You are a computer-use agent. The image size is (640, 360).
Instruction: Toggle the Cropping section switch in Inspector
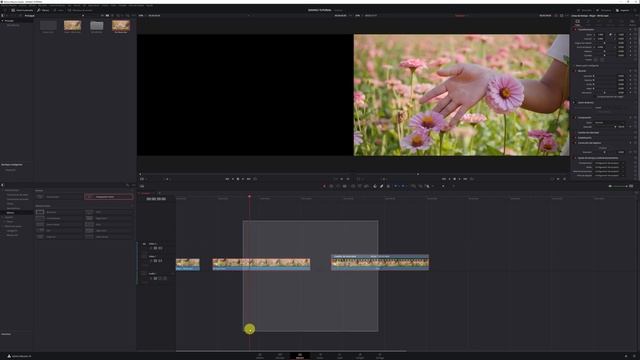click(x=575, y=71)
